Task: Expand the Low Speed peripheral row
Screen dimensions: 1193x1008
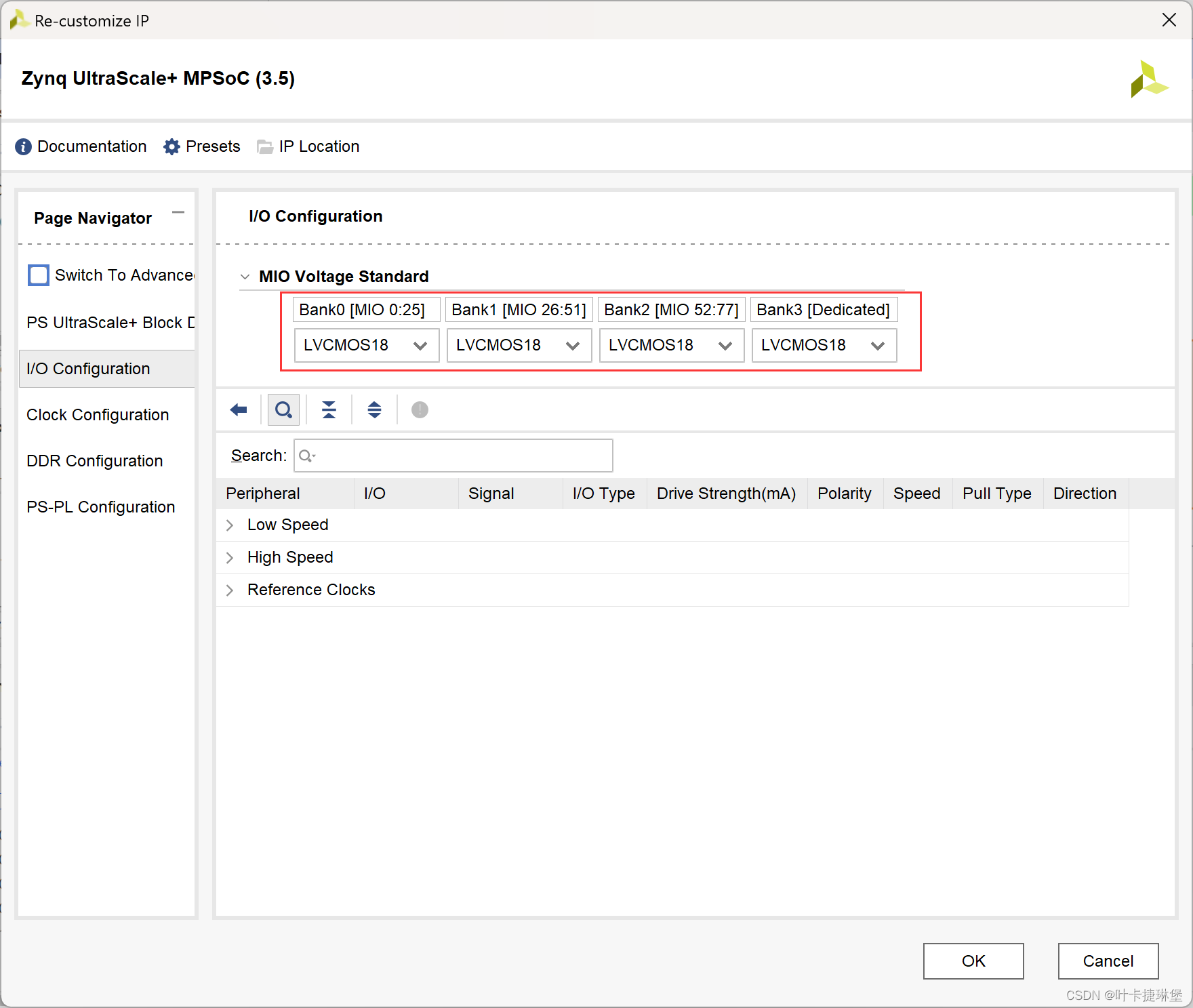Action: (230, 525)
